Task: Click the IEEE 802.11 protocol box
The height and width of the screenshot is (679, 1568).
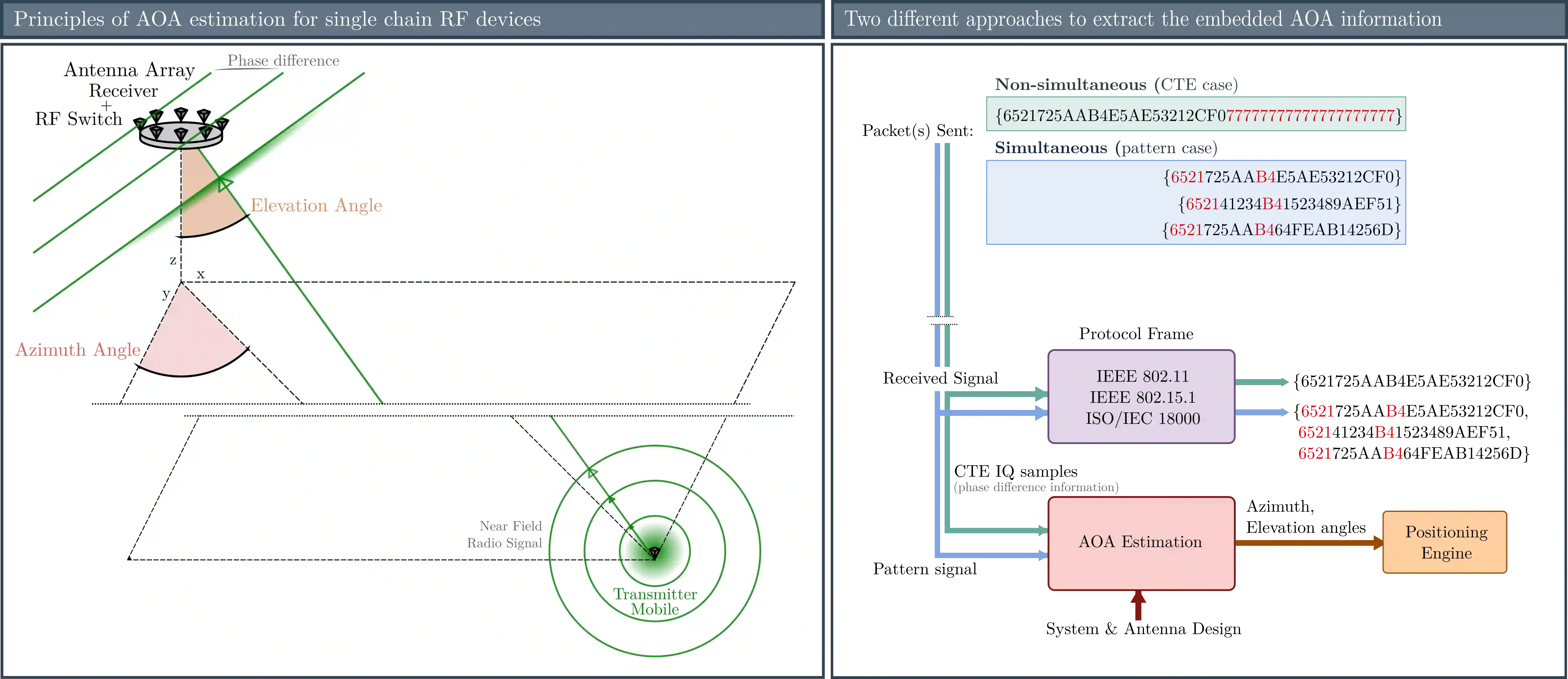Action: [x=1141, y=397]
